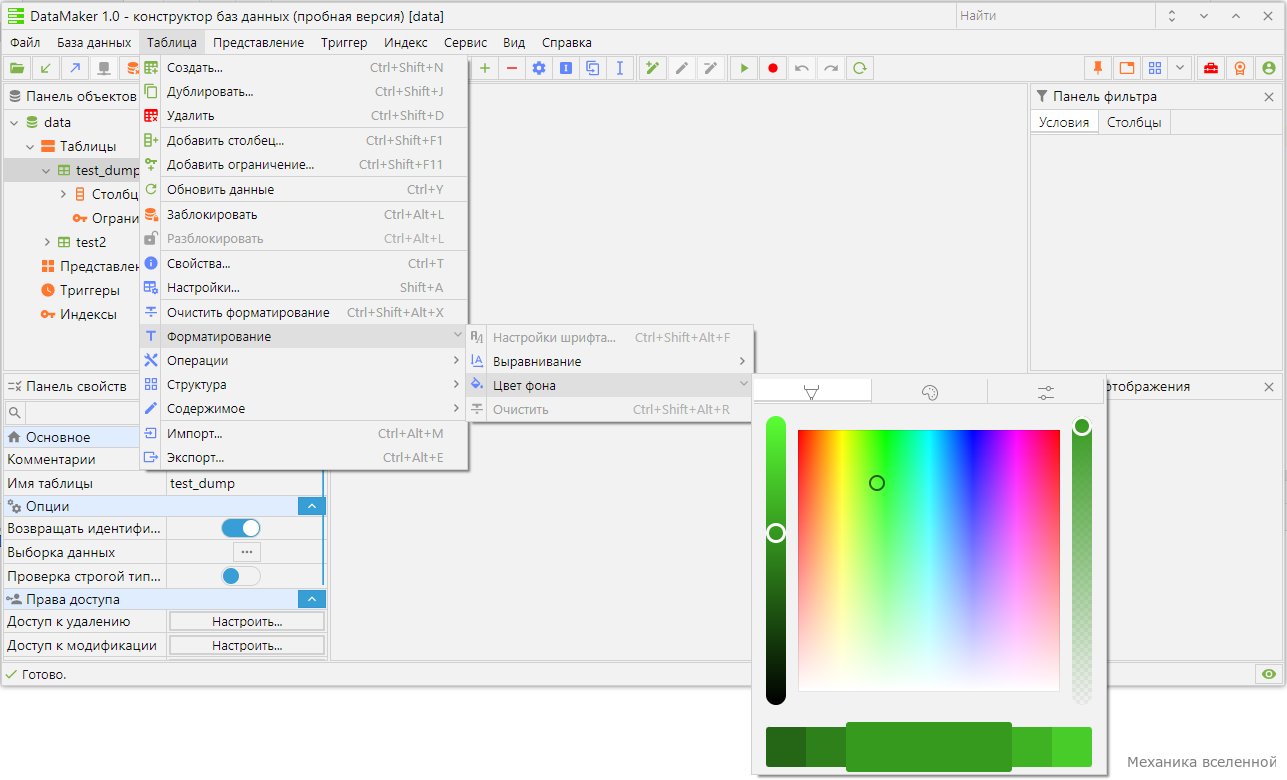Viewport: 1287px width, 780px height.
Task: Click the green down-left arrow toolbar icon
Action: (x=45, y=68)
